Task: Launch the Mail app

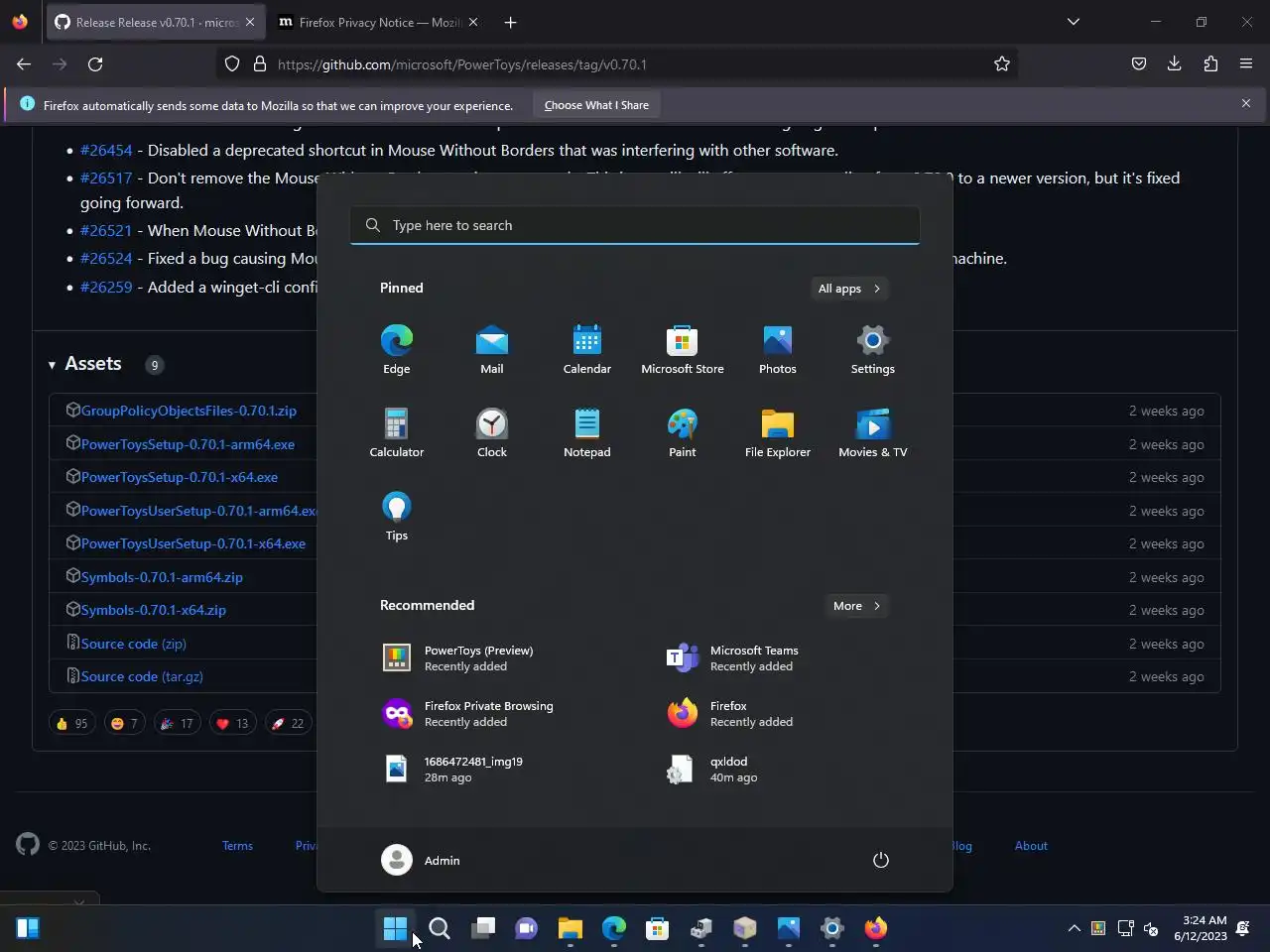Action: [x=492, y=349]
